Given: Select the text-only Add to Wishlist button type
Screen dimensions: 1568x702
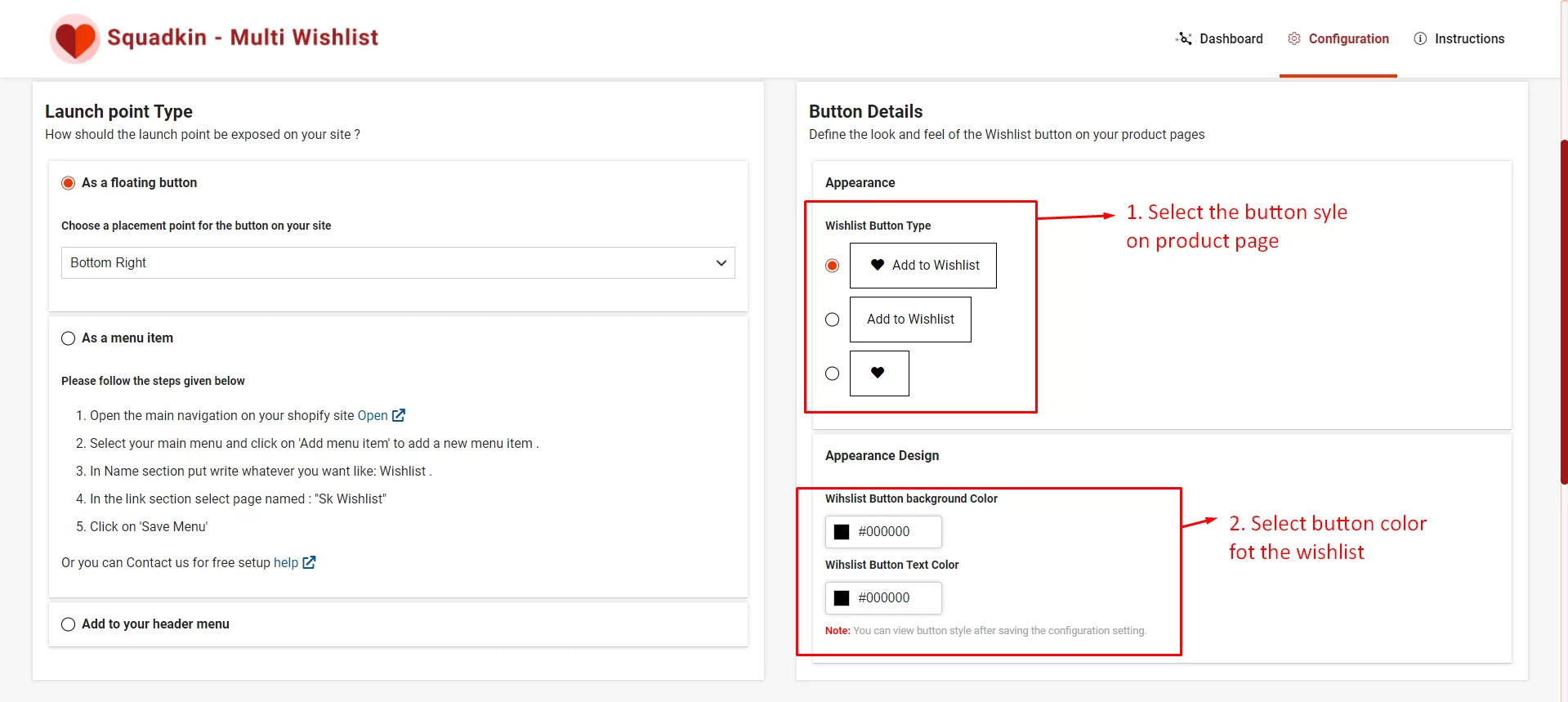Looking at the screenshot, I should coord(833,320).
